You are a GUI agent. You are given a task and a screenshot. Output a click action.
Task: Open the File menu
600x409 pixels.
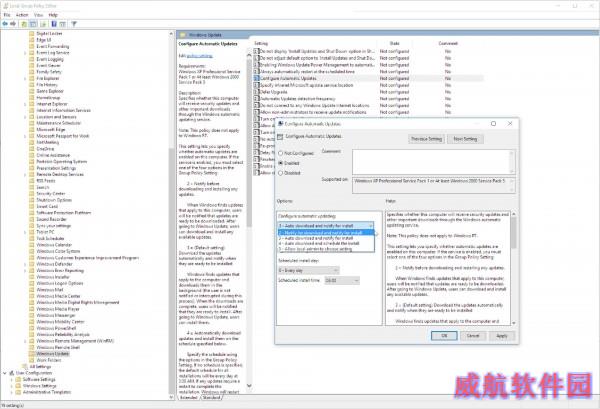[x=7, y=15]
